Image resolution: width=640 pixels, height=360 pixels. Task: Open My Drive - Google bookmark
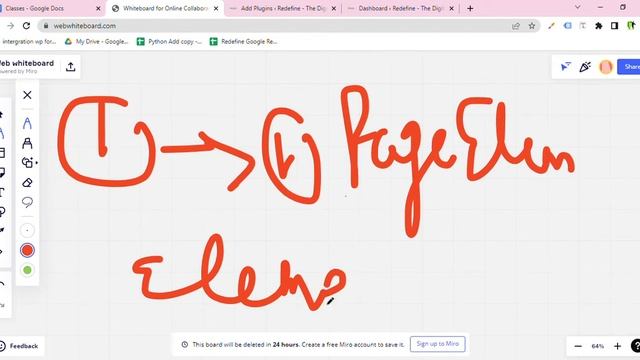tap(96, 41)
